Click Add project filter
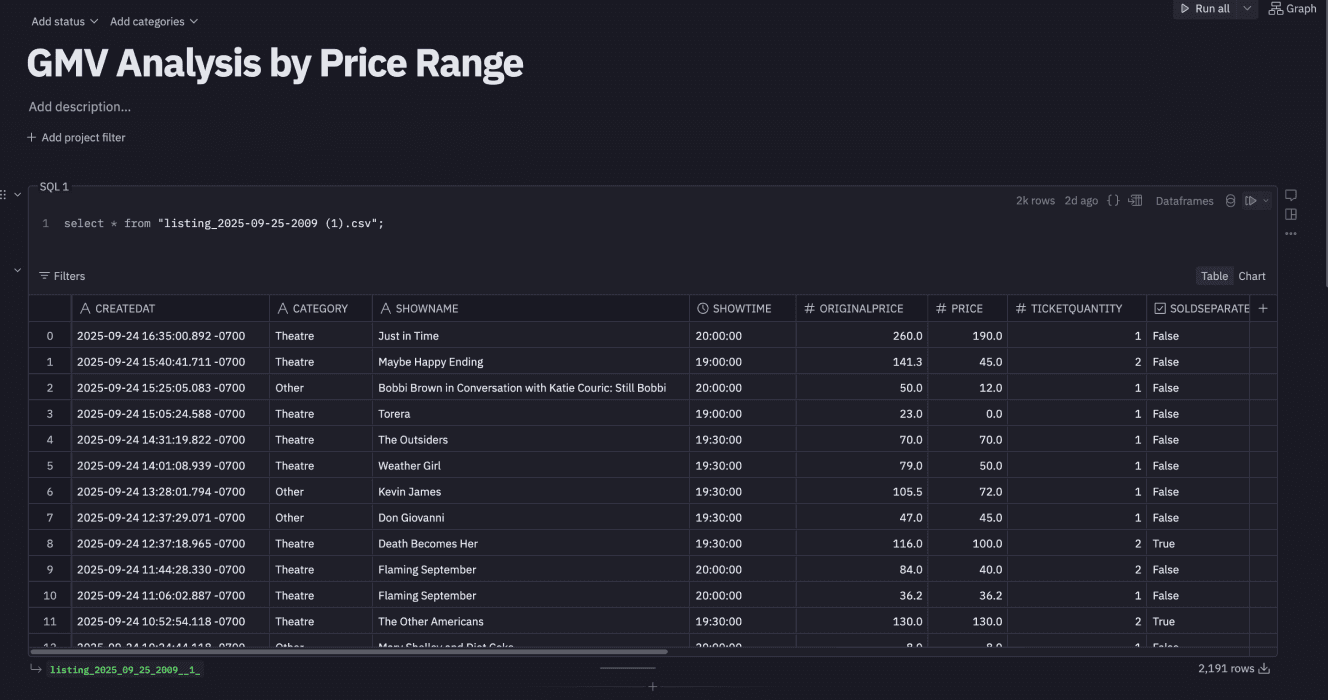 (76, 138)
